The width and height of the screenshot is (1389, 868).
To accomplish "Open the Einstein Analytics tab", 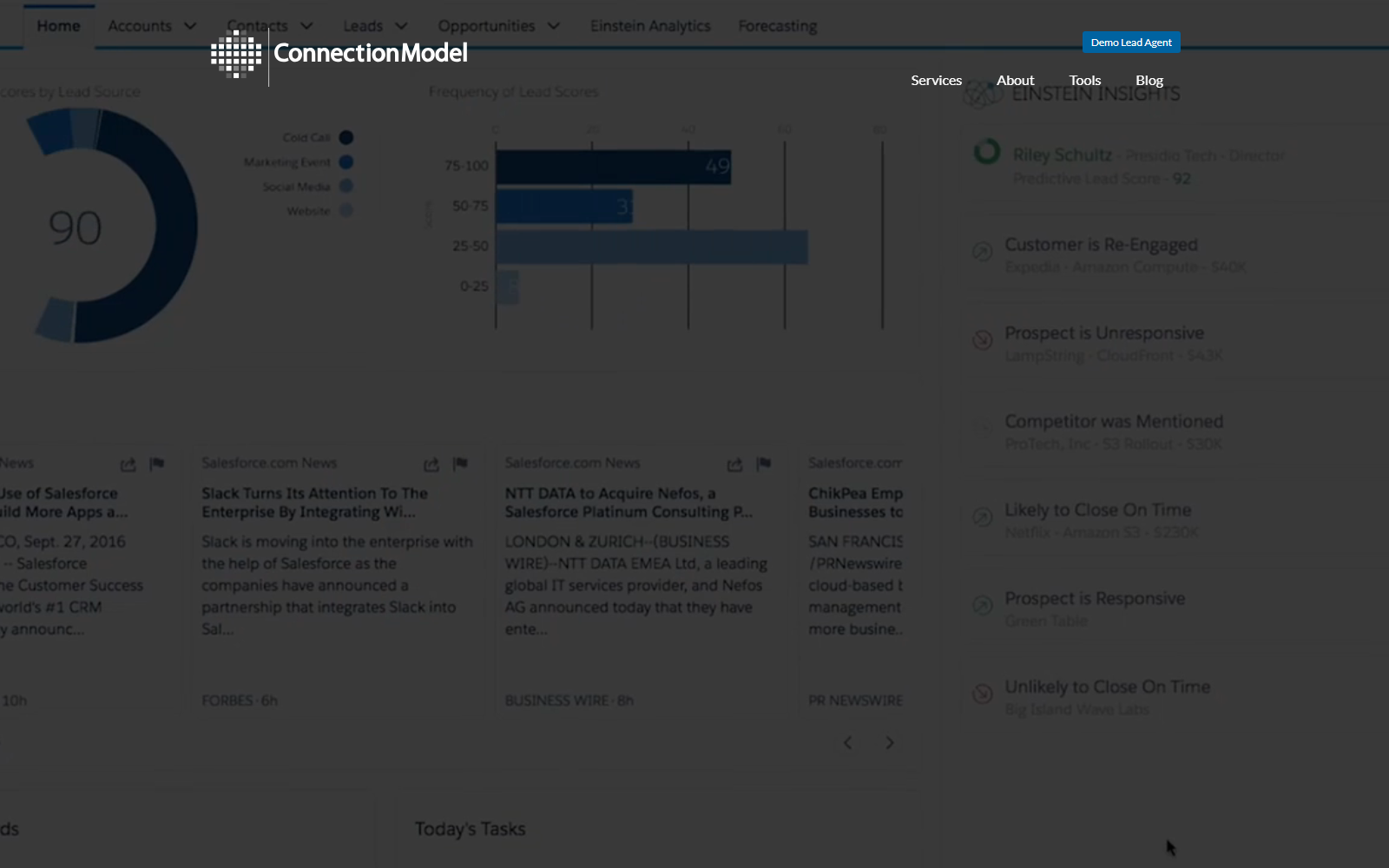I will 650,26.
